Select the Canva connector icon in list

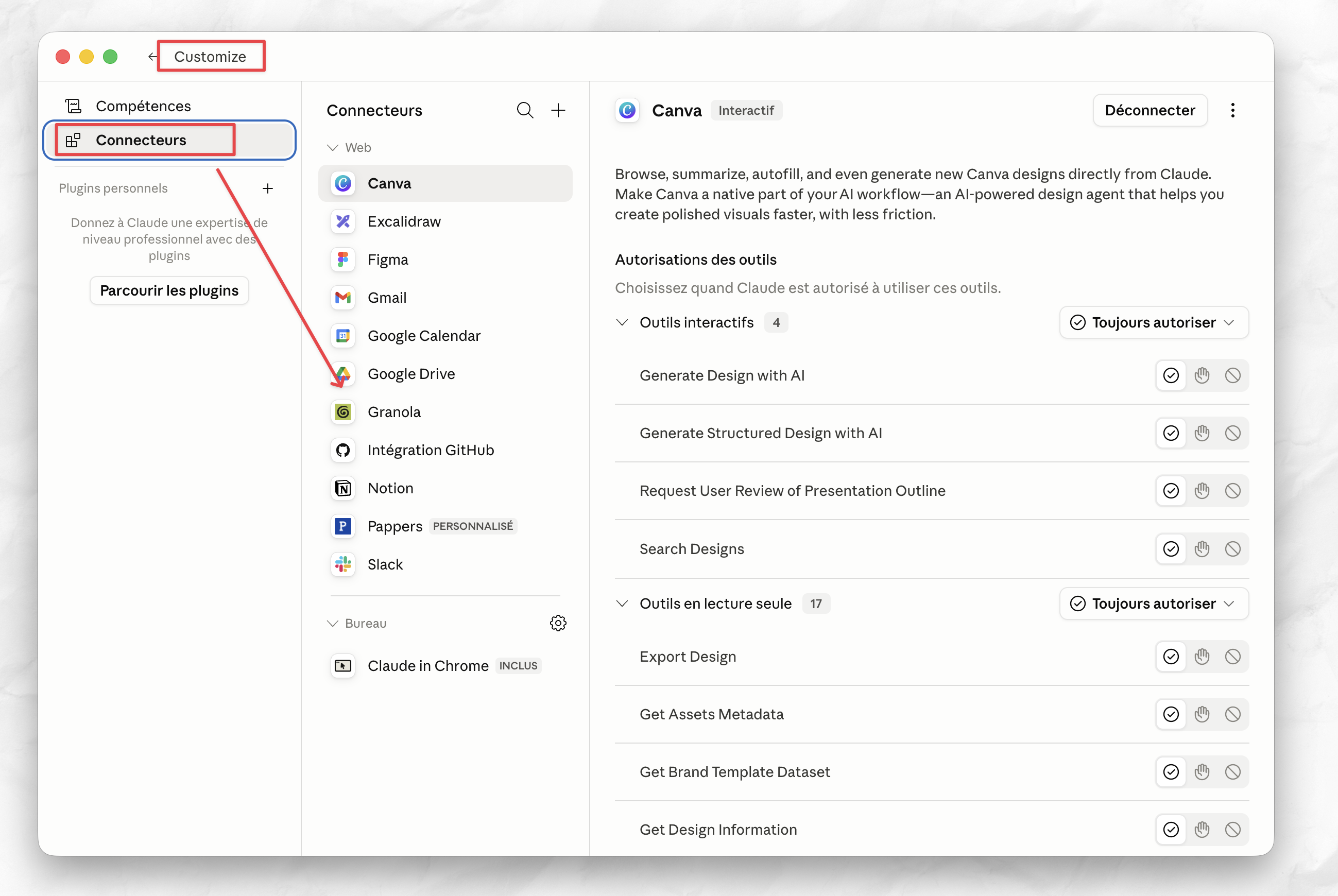click(343, 183)
